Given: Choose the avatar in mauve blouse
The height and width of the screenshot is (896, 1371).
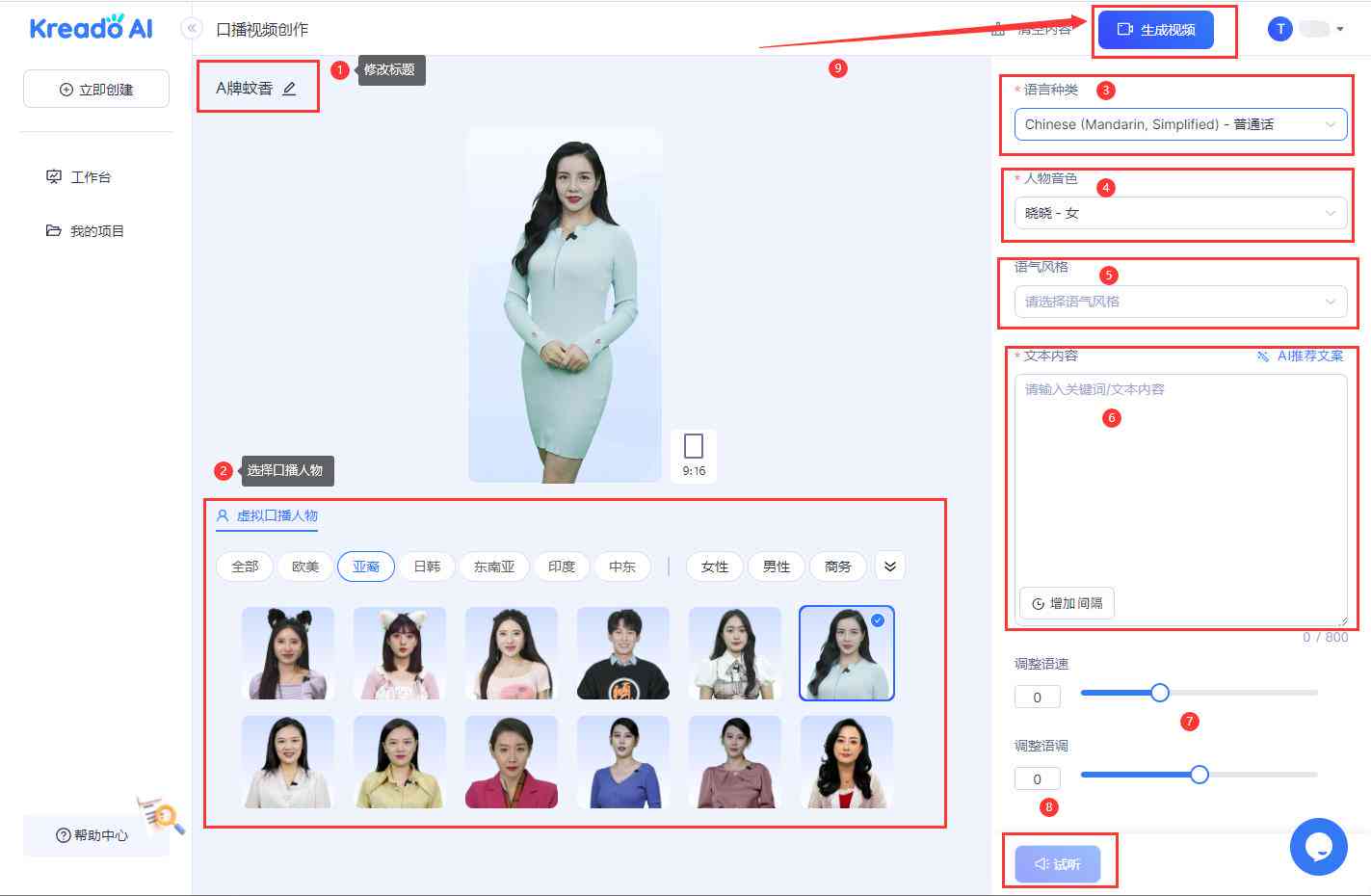Looking at the screenshot, I should click(x=735, y=761).
